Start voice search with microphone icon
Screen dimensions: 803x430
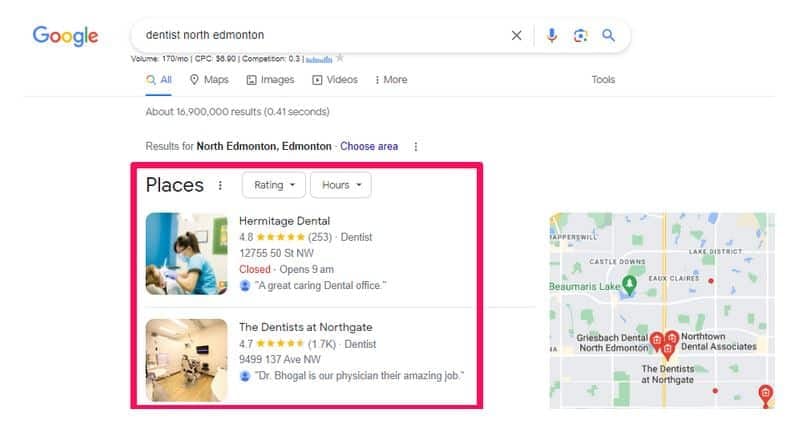pos(552,35)
